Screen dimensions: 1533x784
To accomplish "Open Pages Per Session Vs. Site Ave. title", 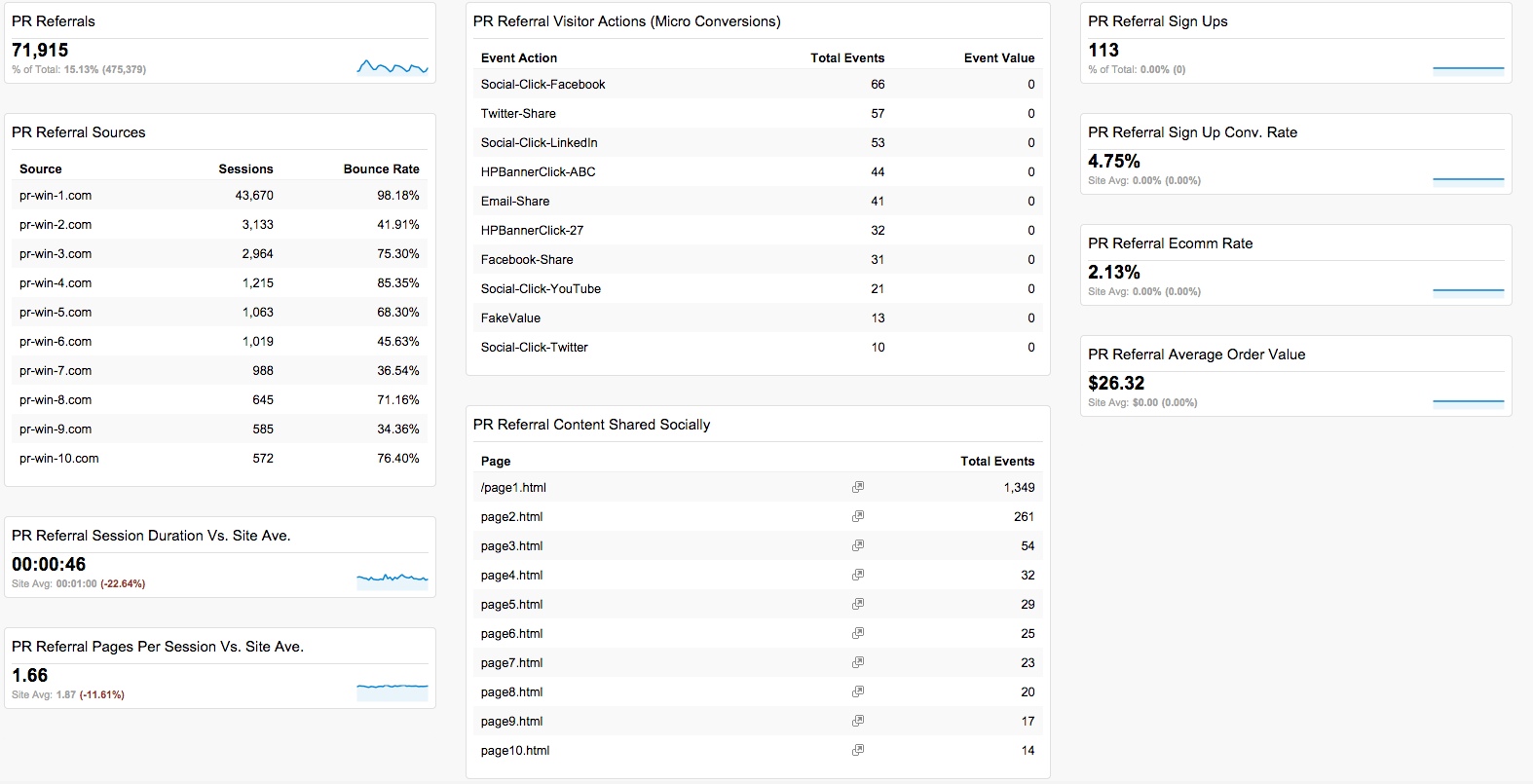I will point(158,647).
